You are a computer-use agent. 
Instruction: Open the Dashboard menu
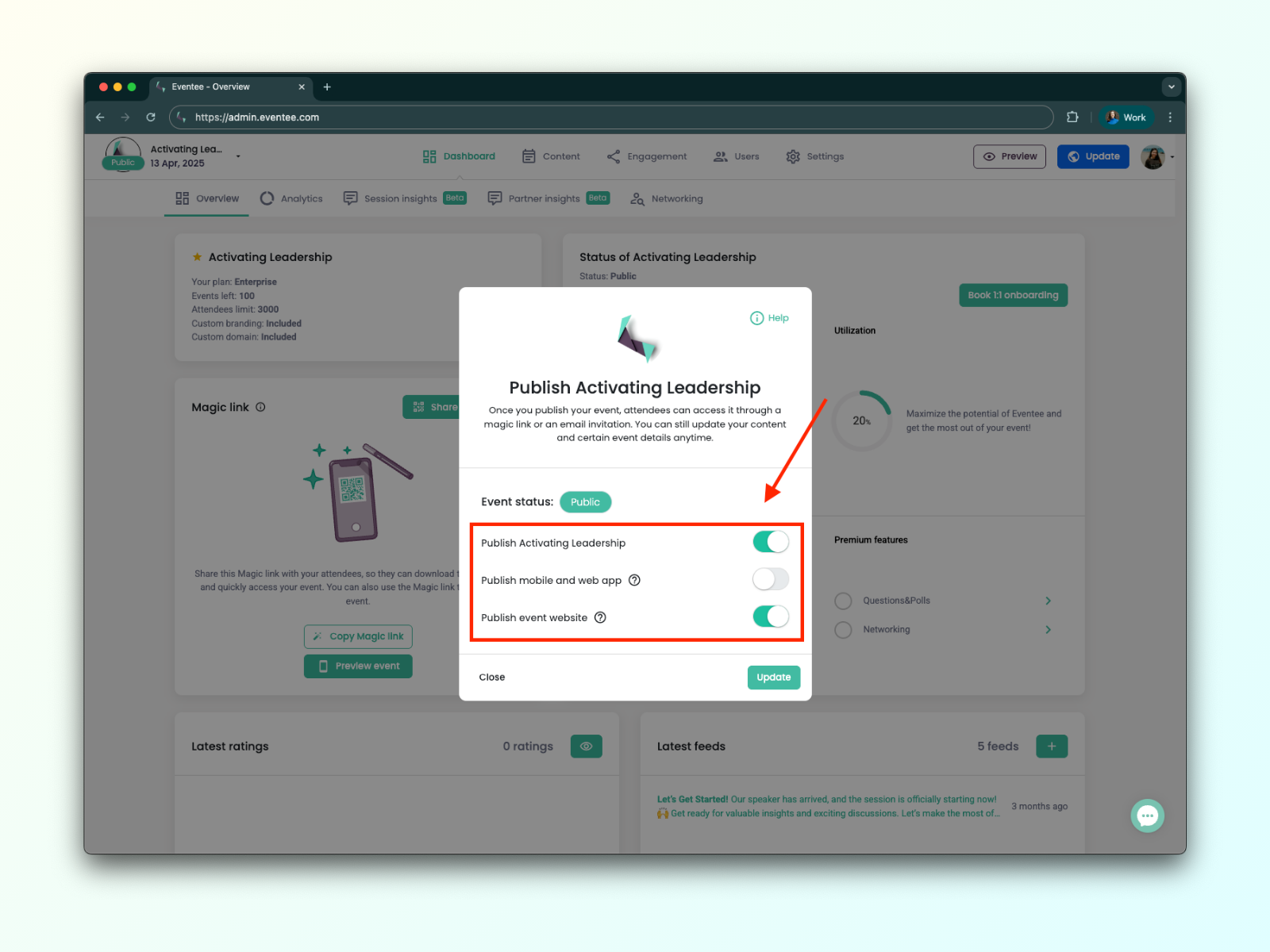459,156
